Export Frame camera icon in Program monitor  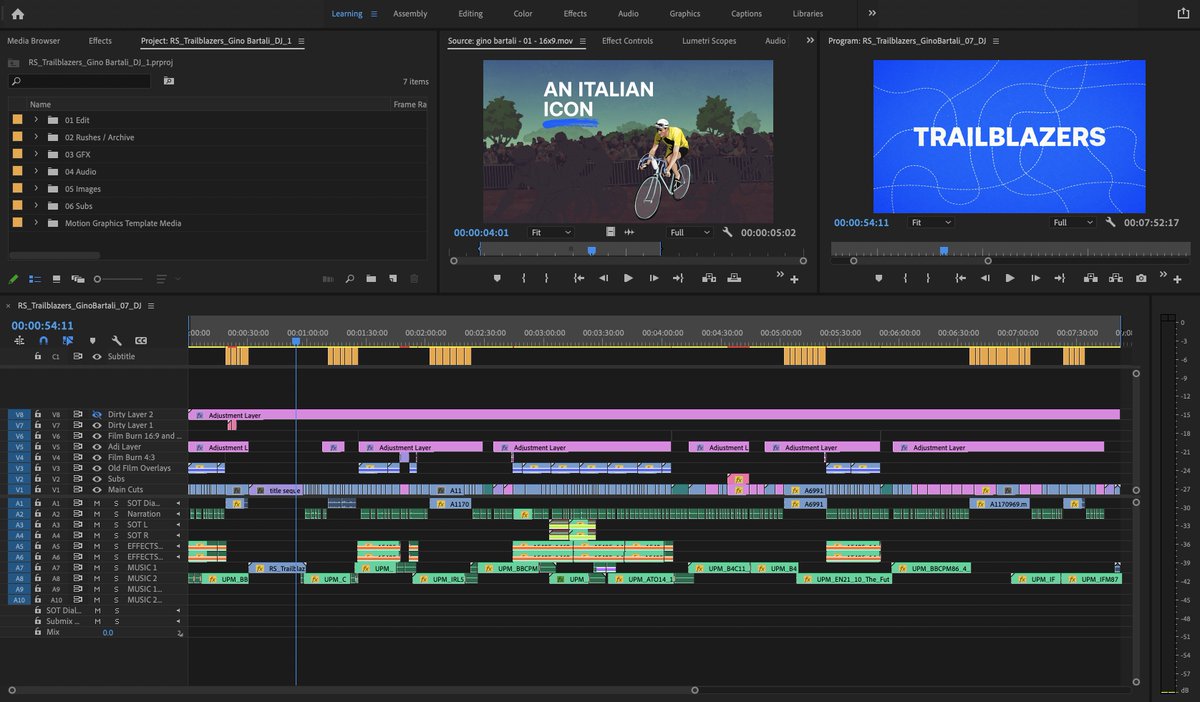pos(1141,278)
